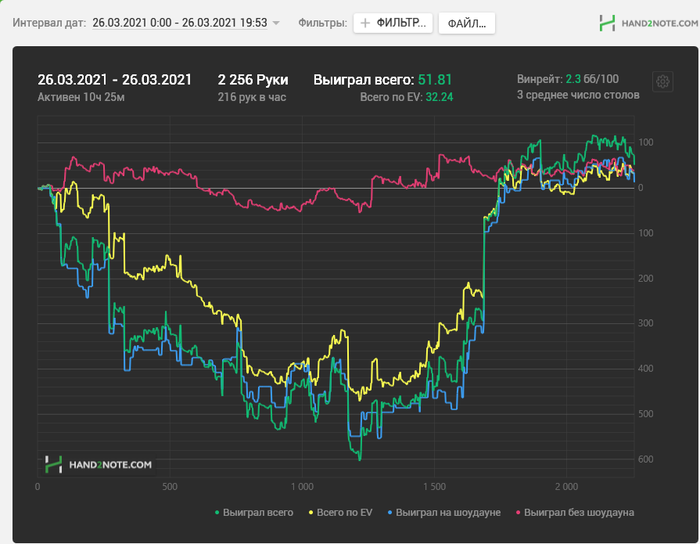Image resolution: width=700 pixels, height=544 pixels.
Task: Click x-axis label 1 000
Action: [x=302, y=486]
